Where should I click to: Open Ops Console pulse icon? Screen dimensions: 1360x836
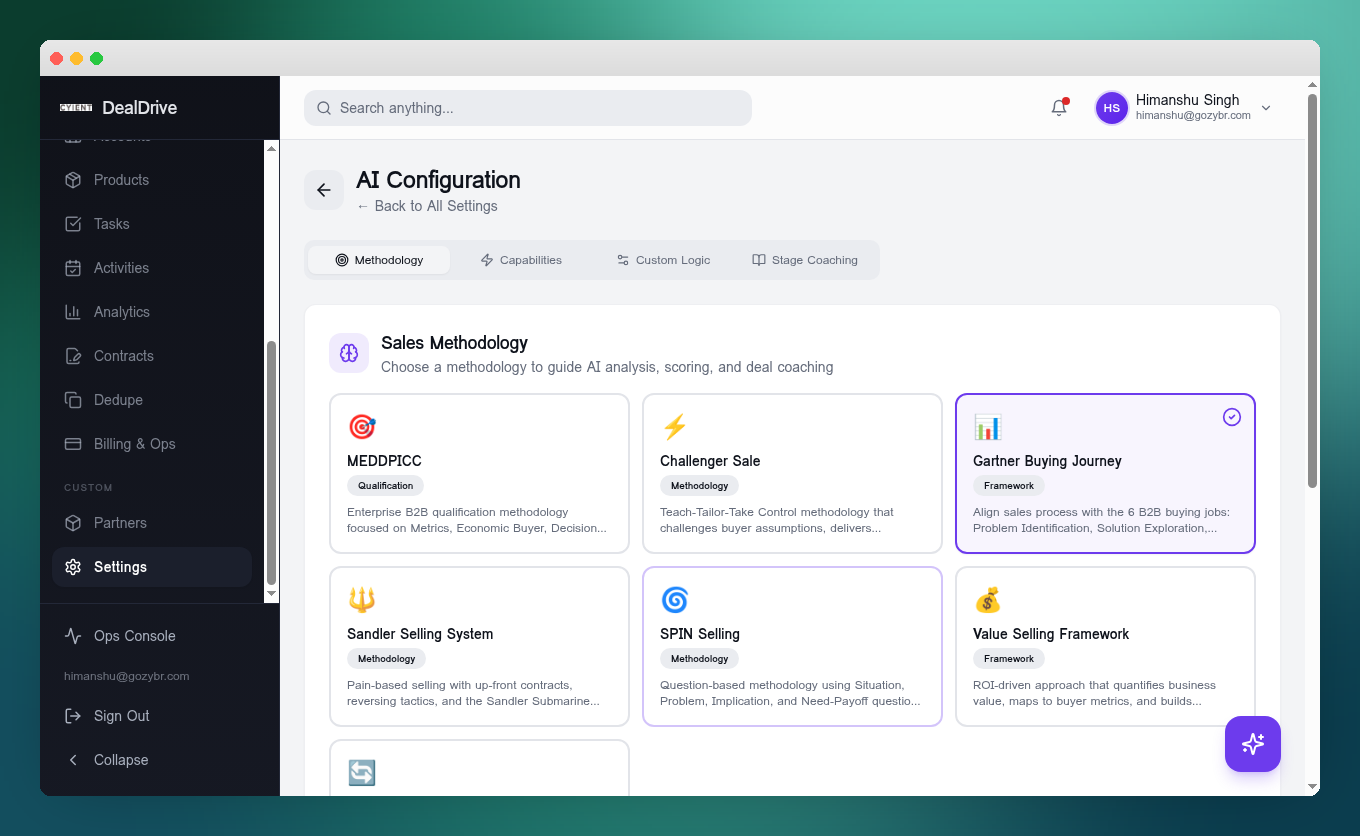[73, 636]
